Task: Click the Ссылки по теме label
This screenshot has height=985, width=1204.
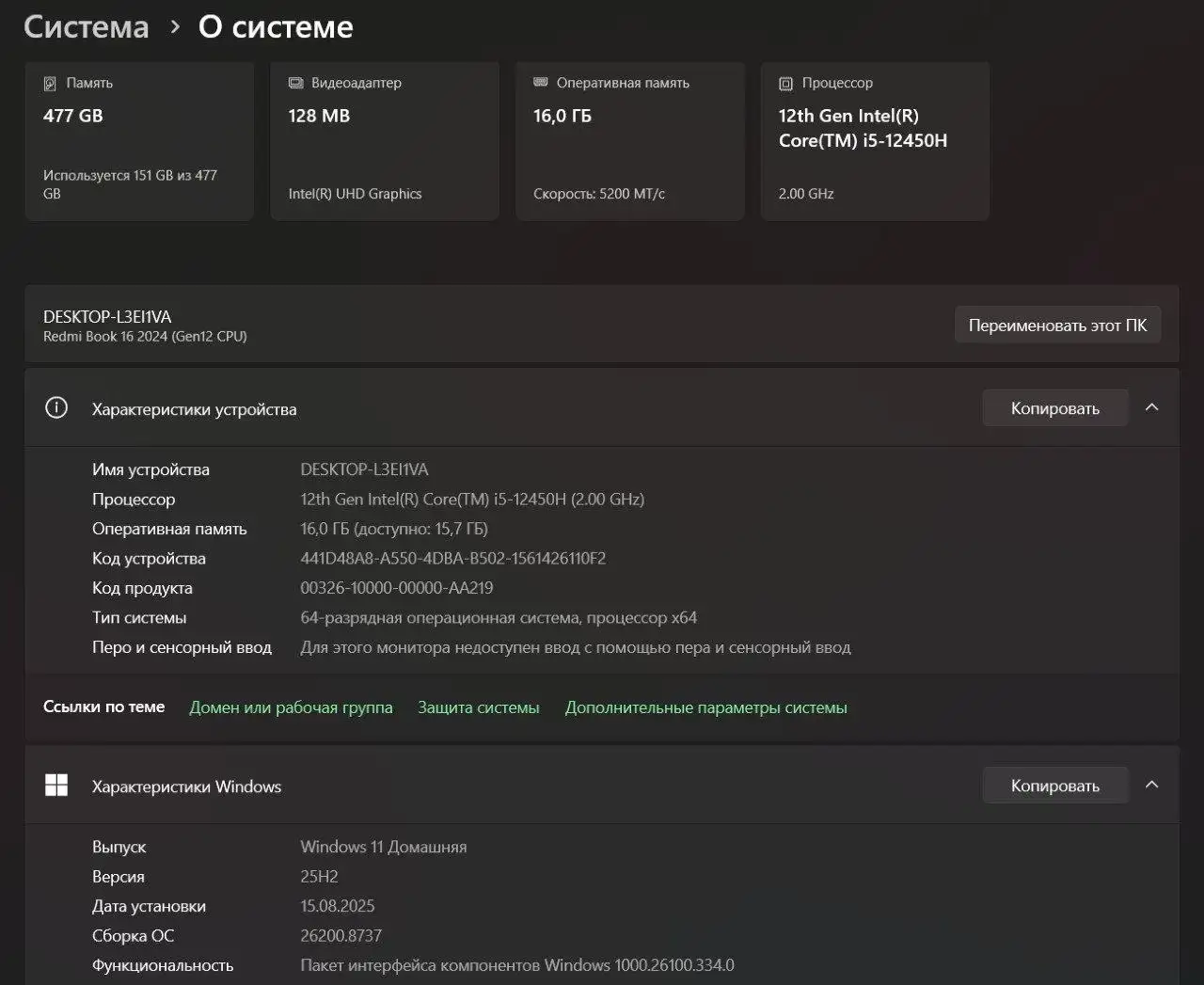Action: 103,707
